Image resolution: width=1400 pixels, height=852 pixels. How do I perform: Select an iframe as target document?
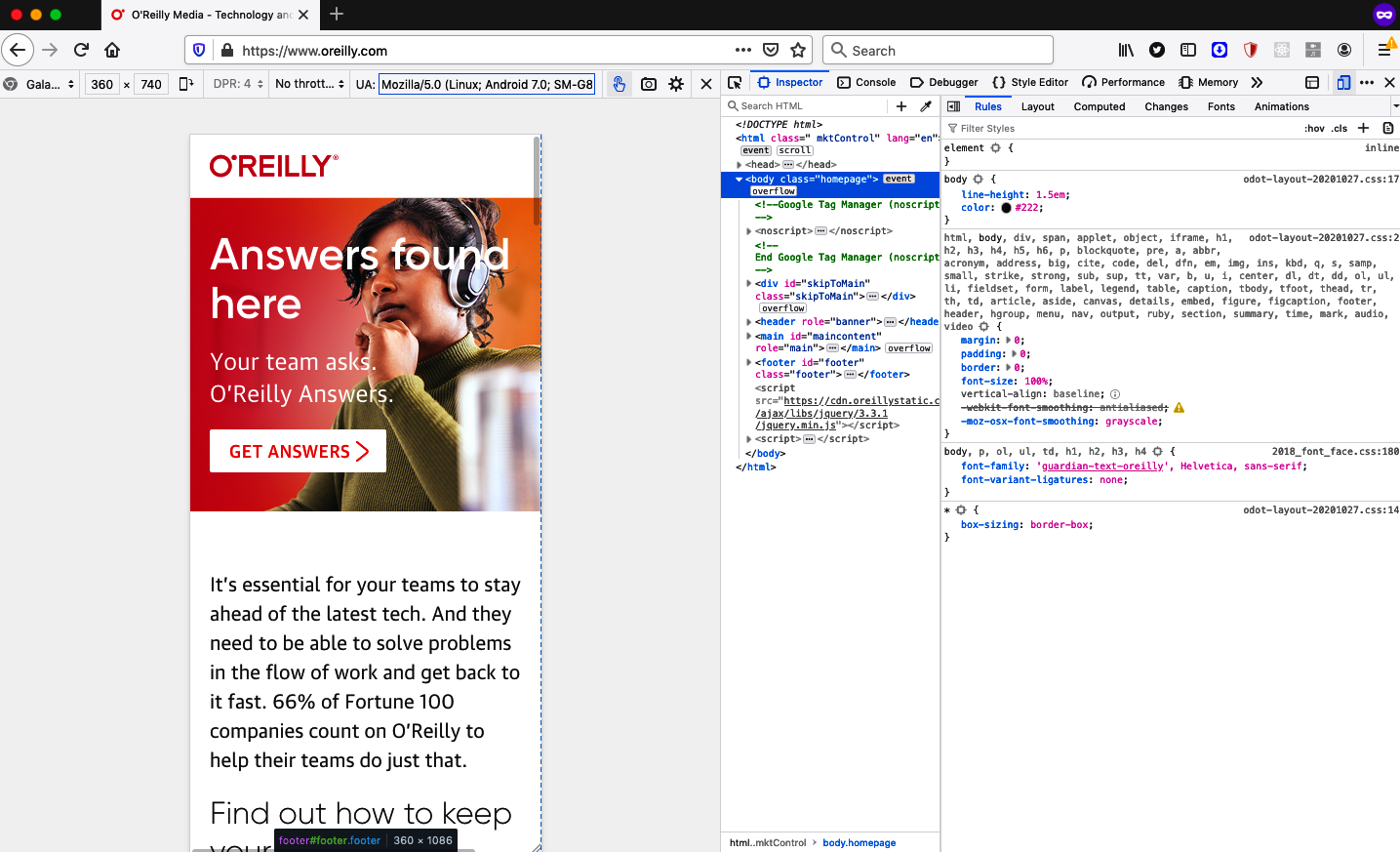1312,83
